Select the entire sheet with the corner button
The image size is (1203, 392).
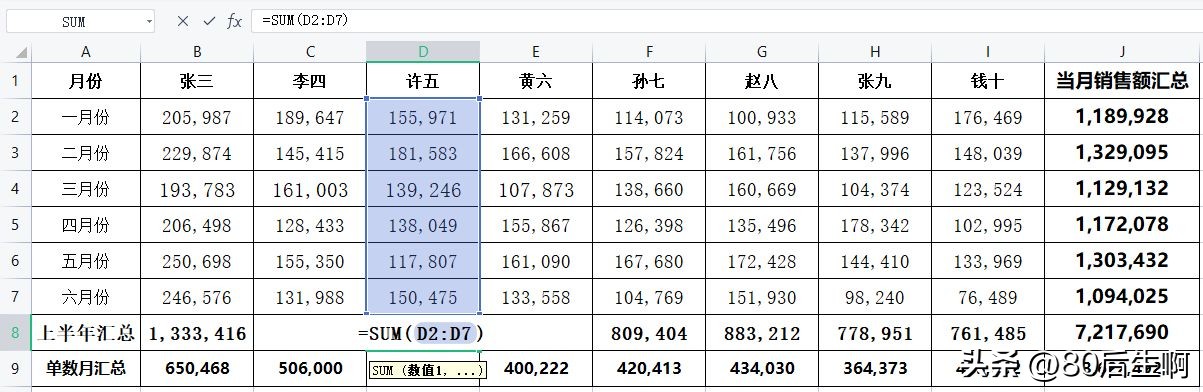pos(16,51)
